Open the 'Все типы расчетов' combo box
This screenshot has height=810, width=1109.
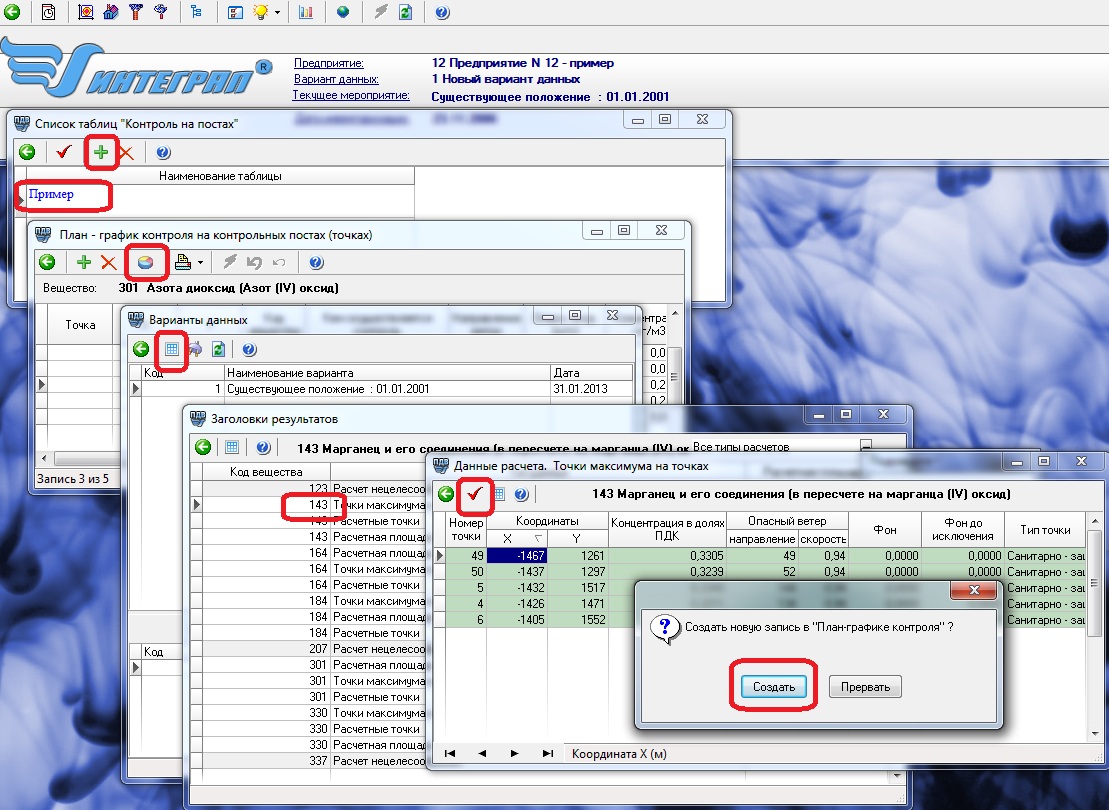[865, 446]
